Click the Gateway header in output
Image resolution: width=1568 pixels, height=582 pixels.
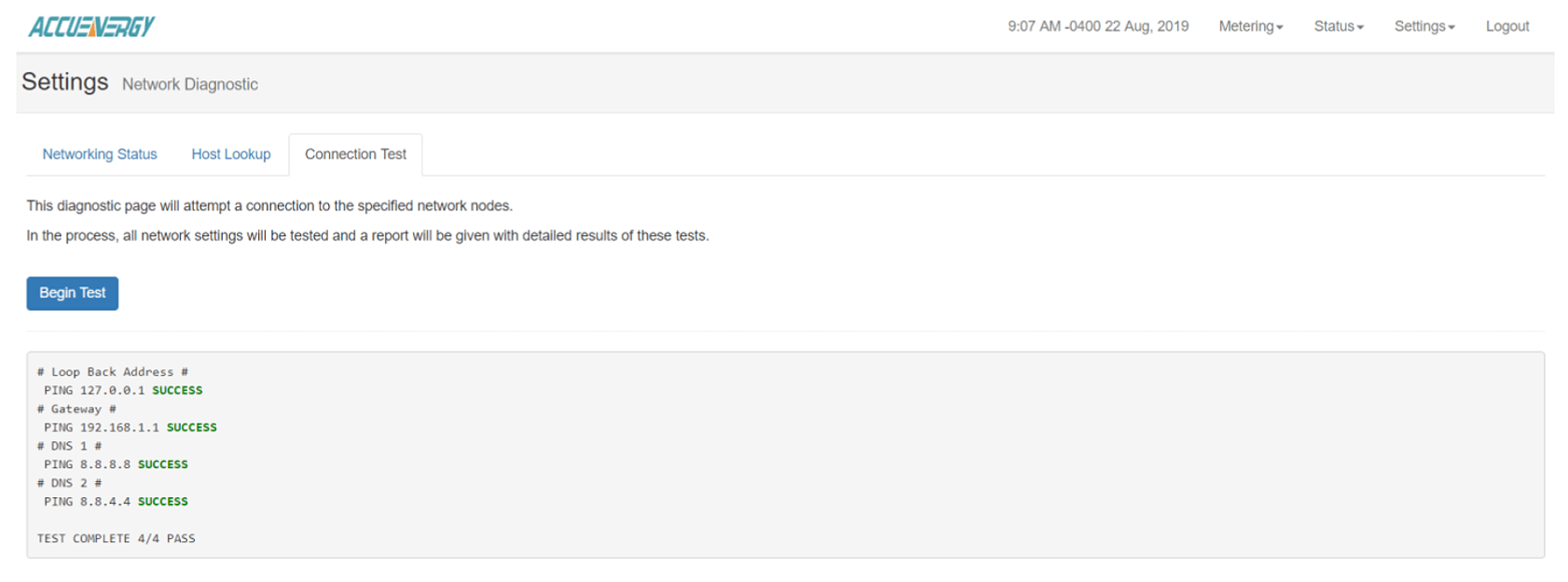pos(76,409)
